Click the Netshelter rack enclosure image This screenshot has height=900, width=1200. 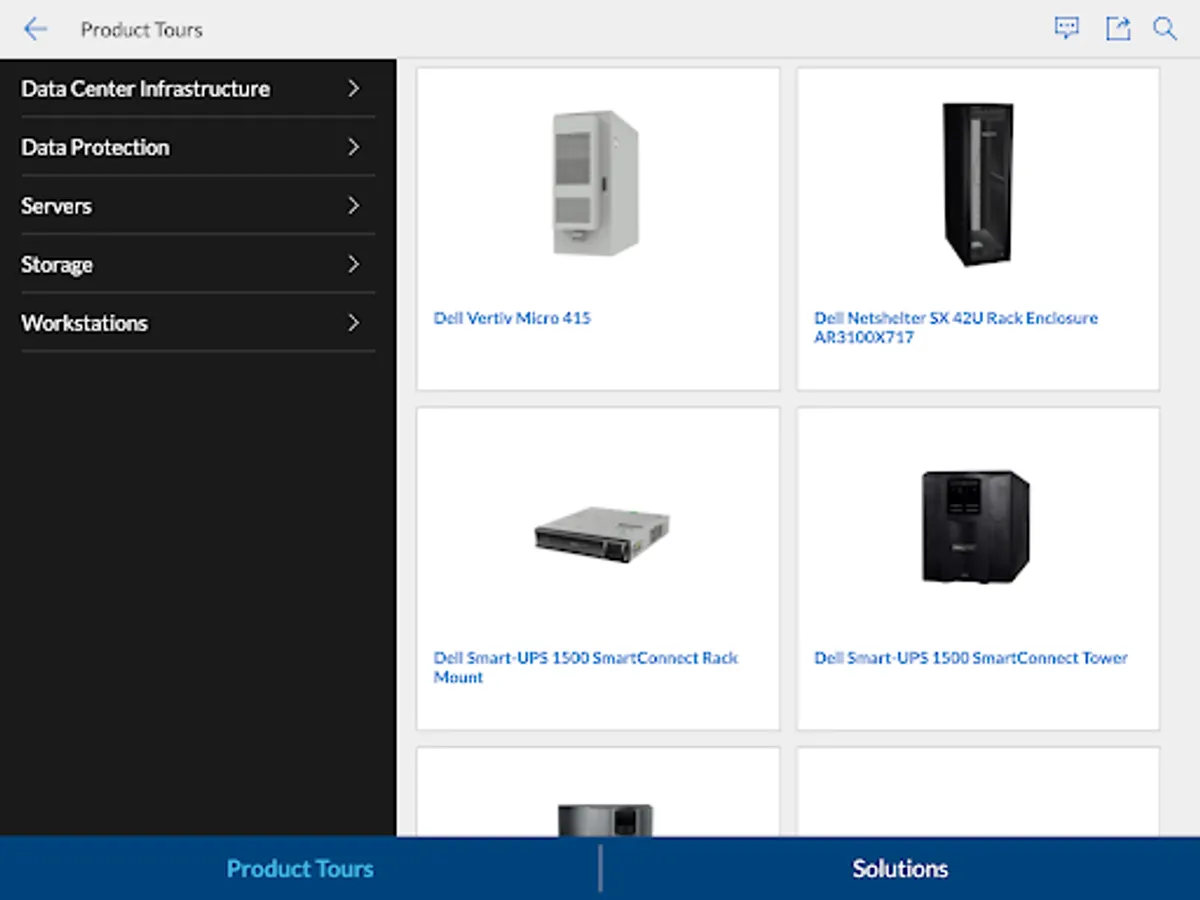click(x=977, y=184)
